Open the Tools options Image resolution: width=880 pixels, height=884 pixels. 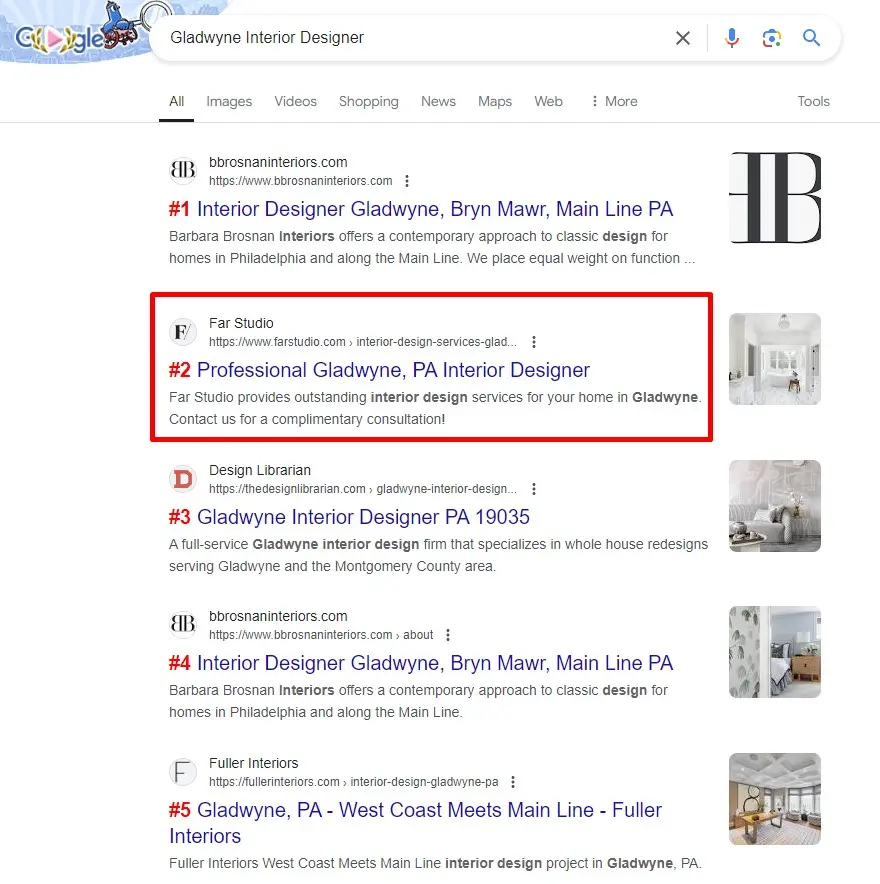(813, 101)
